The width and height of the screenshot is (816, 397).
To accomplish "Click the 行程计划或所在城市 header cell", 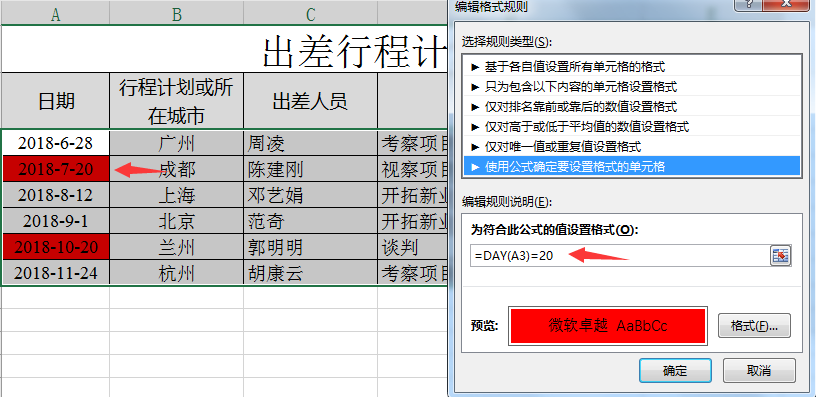I will 176,101.
